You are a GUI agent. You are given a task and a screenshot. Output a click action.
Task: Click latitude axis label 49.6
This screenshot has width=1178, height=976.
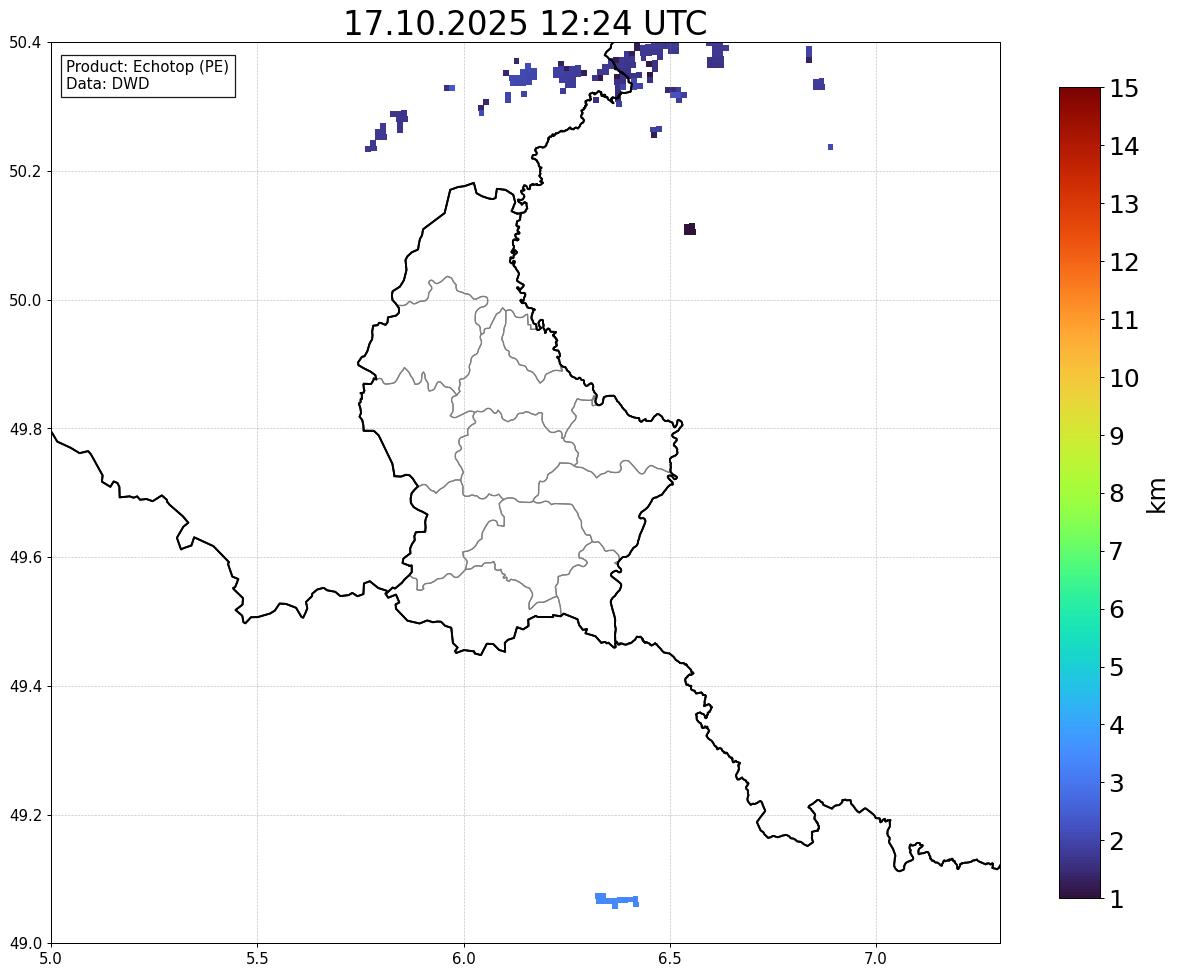(24, 557)
